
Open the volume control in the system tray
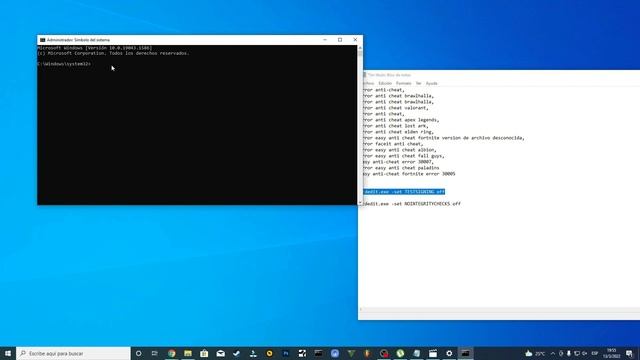coord(584,353)
